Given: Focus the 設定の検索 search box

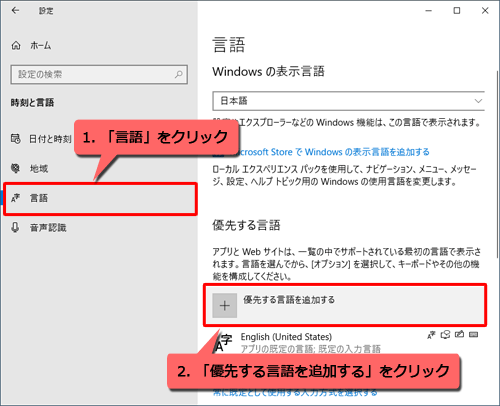Looking at the screenshot, I should [x=99, y=74].
